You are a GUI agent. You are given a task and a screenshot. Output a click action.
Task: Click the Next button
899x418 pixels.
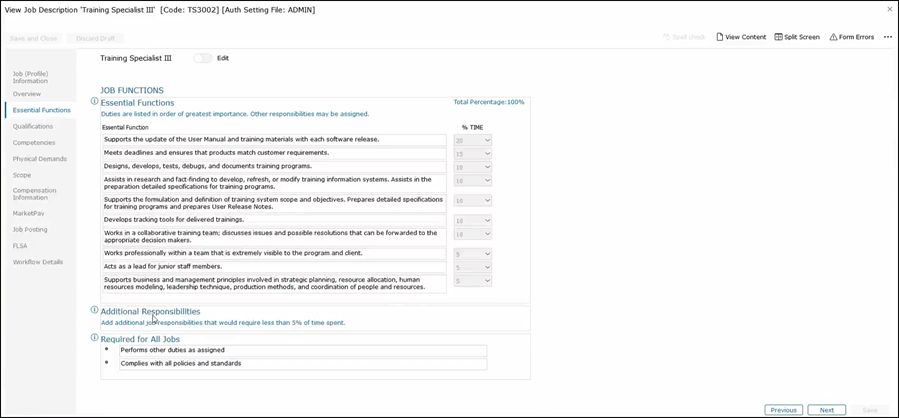(x=826, y=410)
